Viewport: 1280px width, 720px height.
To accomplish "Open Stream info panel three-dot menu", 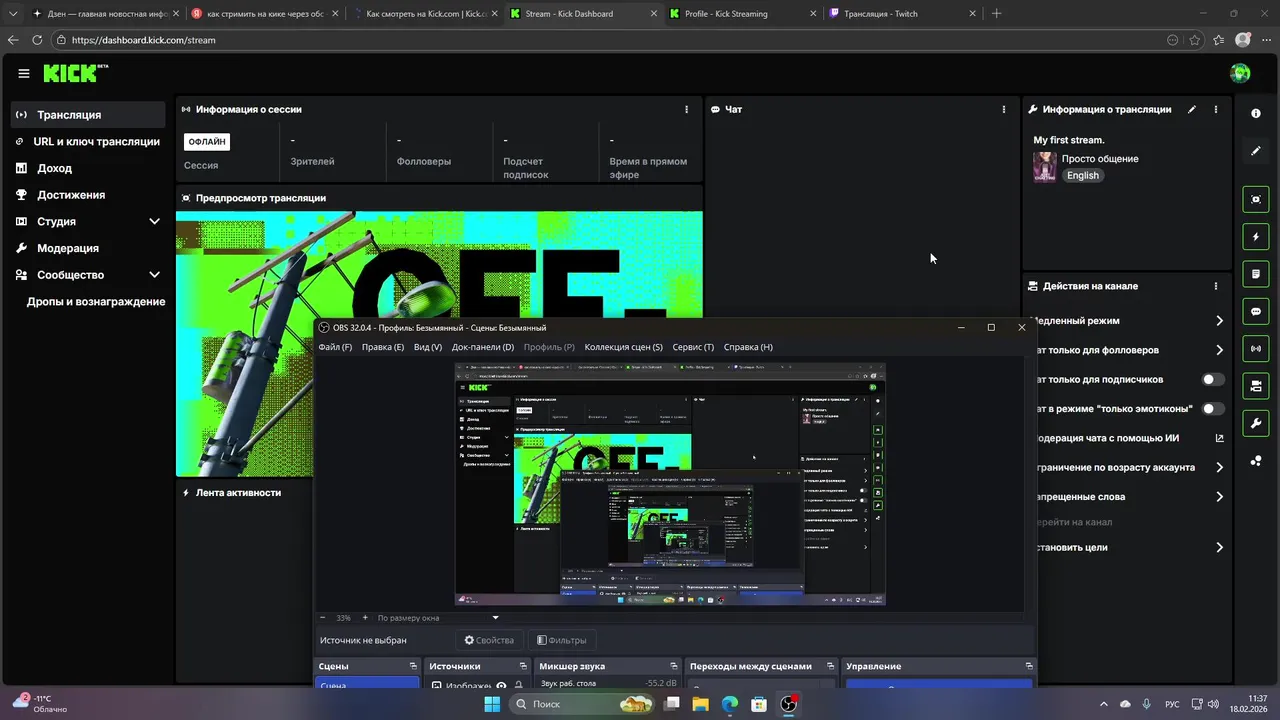I will click(x=1216, y=109).
